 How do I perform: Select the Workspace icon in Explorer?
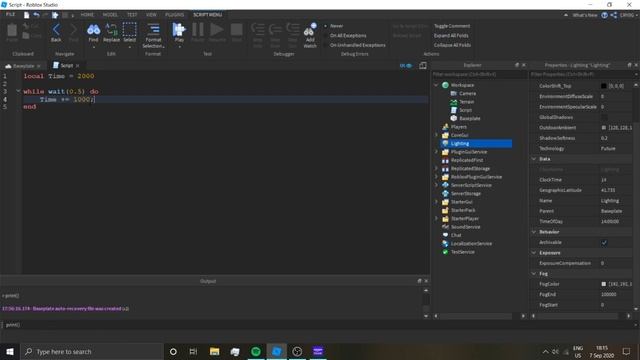click(x=445, y=85)
